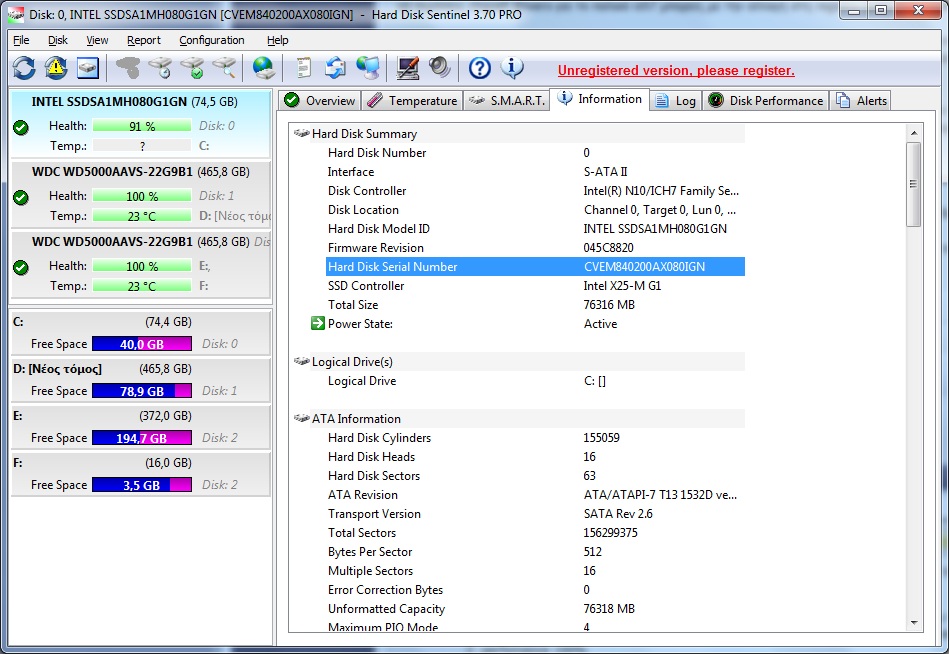949x654 pixels.
Task: Click the Transport Version row
Action: coord(535,514)
